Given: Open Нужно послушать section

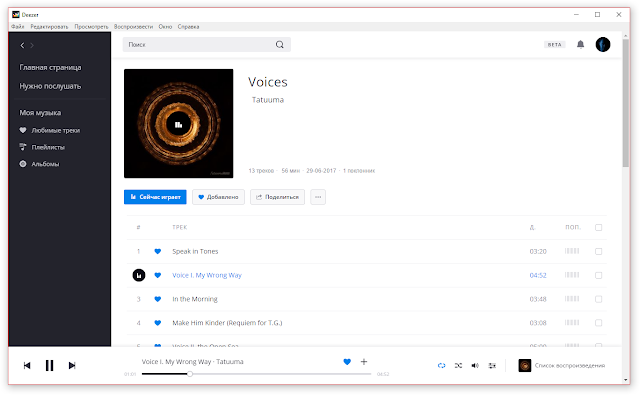Looking at the screenshot, I should 50,86.
